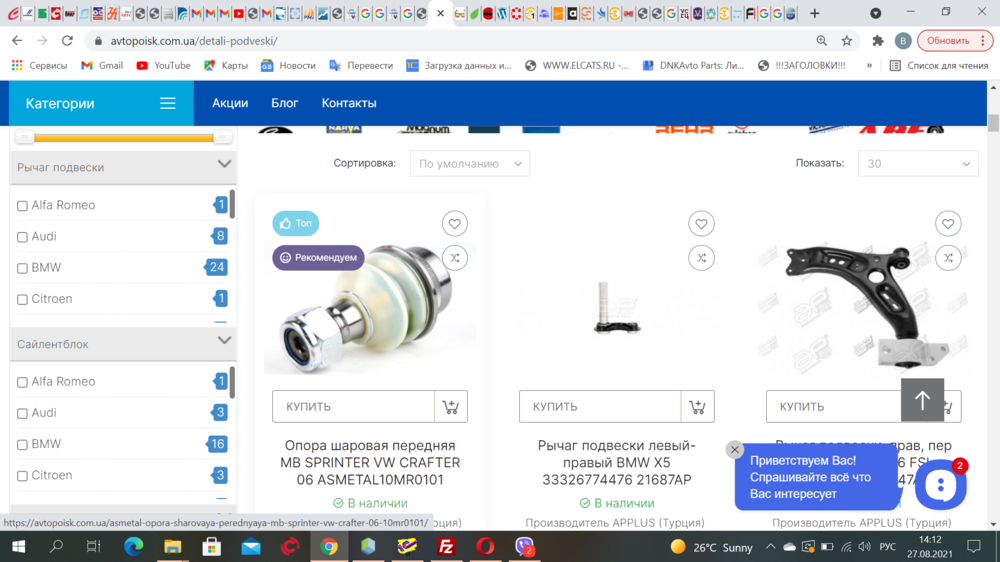This screenshot has width=1000, height=562.
Task: Dismiss the chat greeting popup
Action: (734, 450)
